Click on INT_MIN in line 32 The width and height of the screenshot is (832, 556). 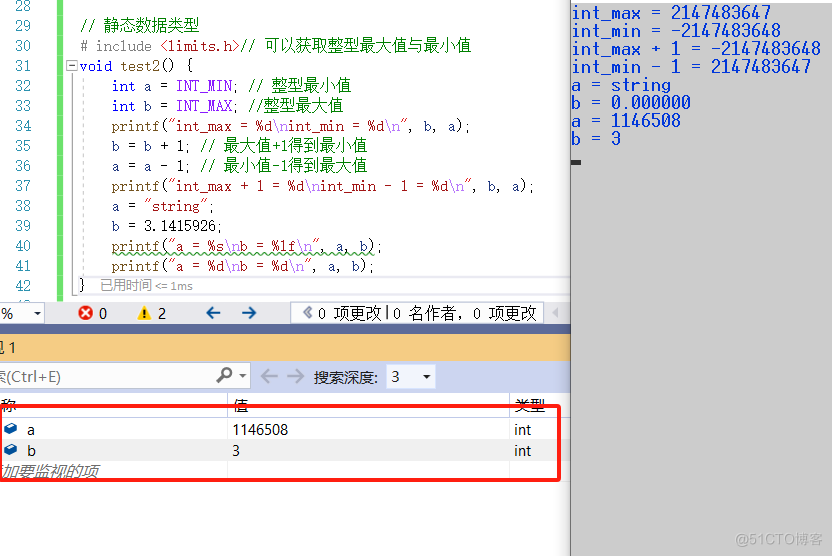pos(204,86)
